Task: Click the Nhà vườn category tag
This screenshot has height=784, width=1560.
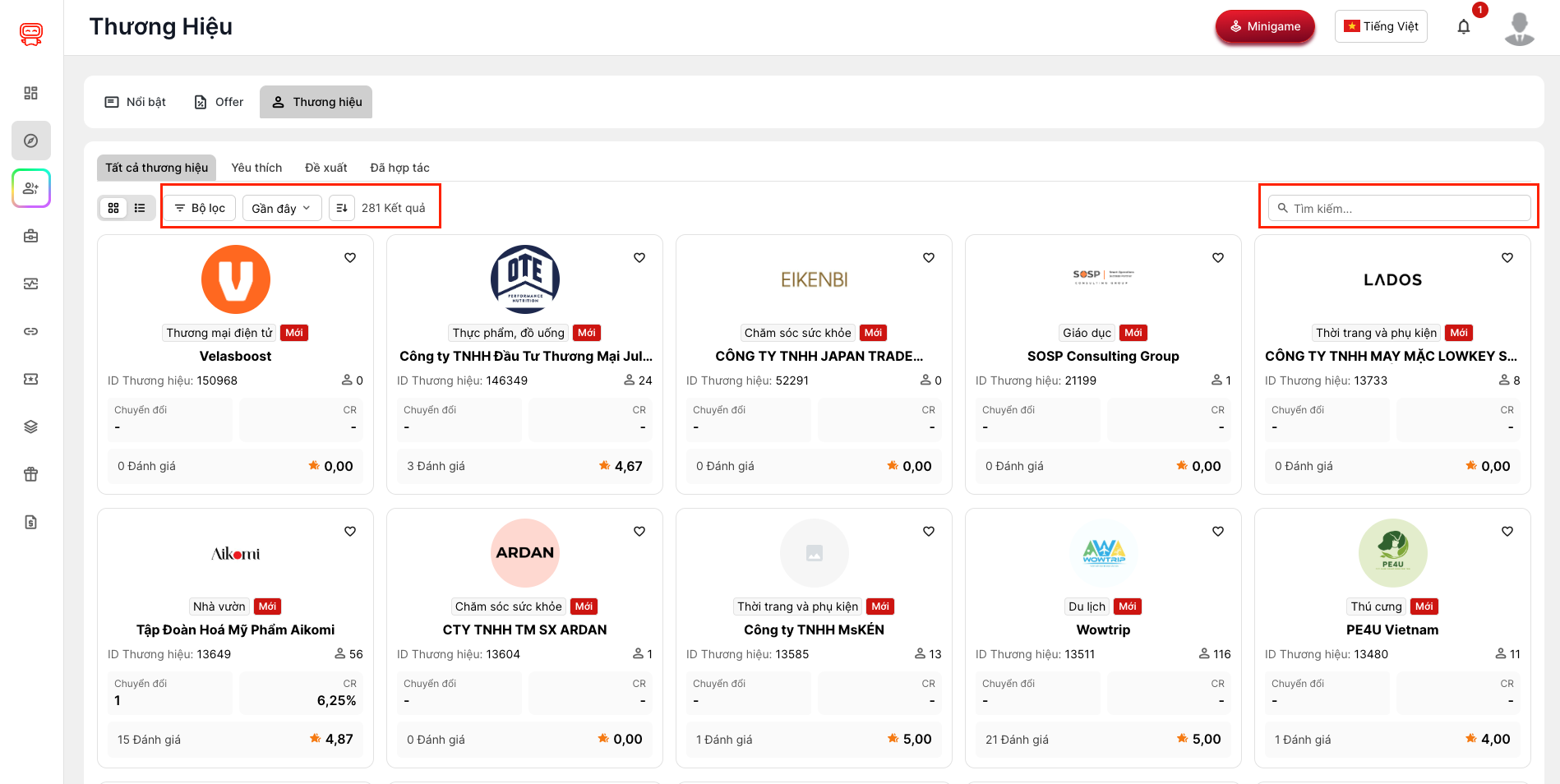Action: tap(219, 606)
